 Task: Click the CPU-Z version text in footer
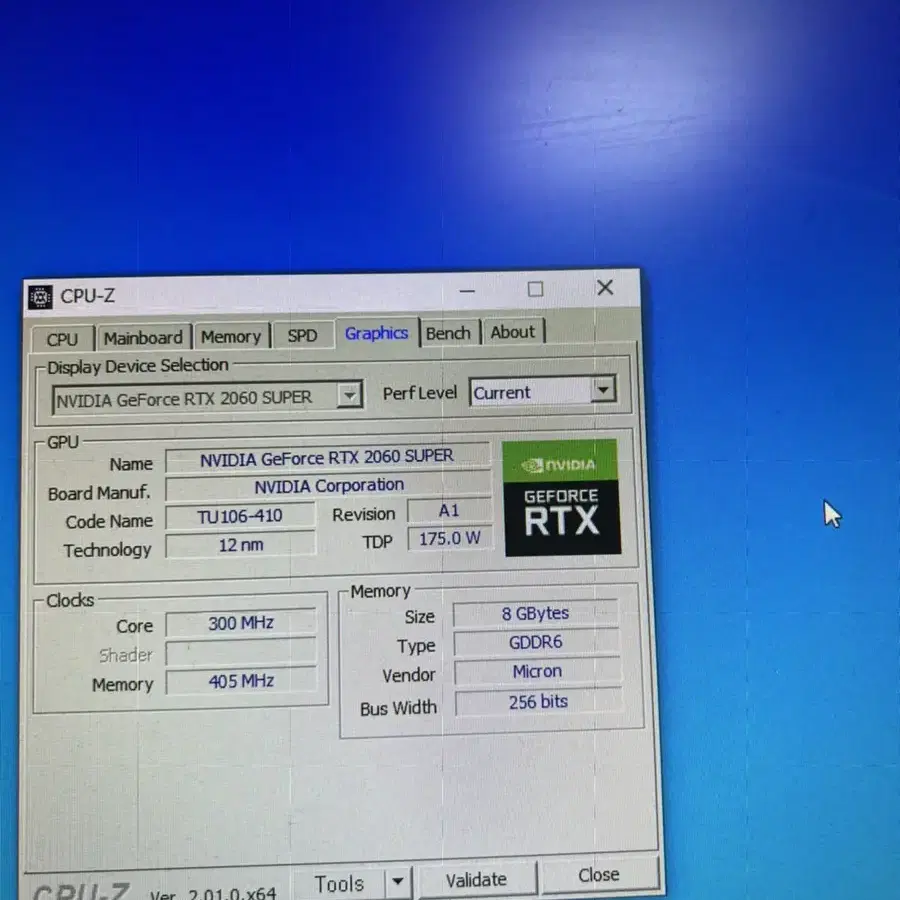(x=213, y=894)
